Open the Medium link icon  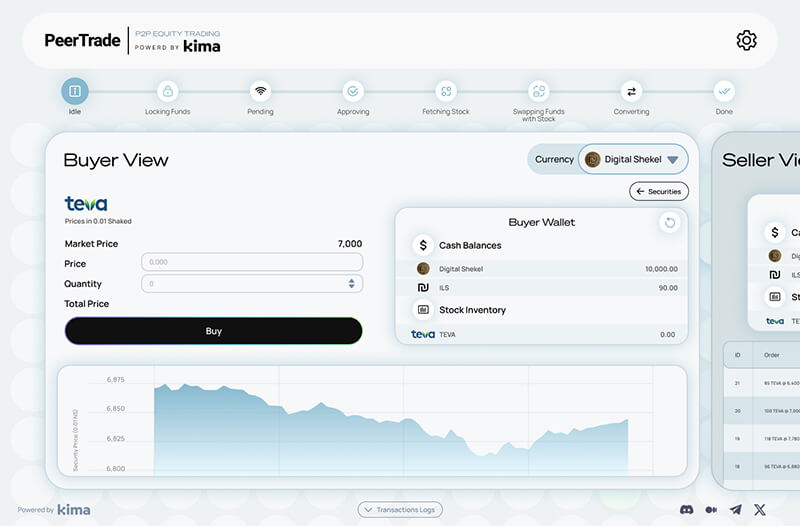click(x=711, y=510)
